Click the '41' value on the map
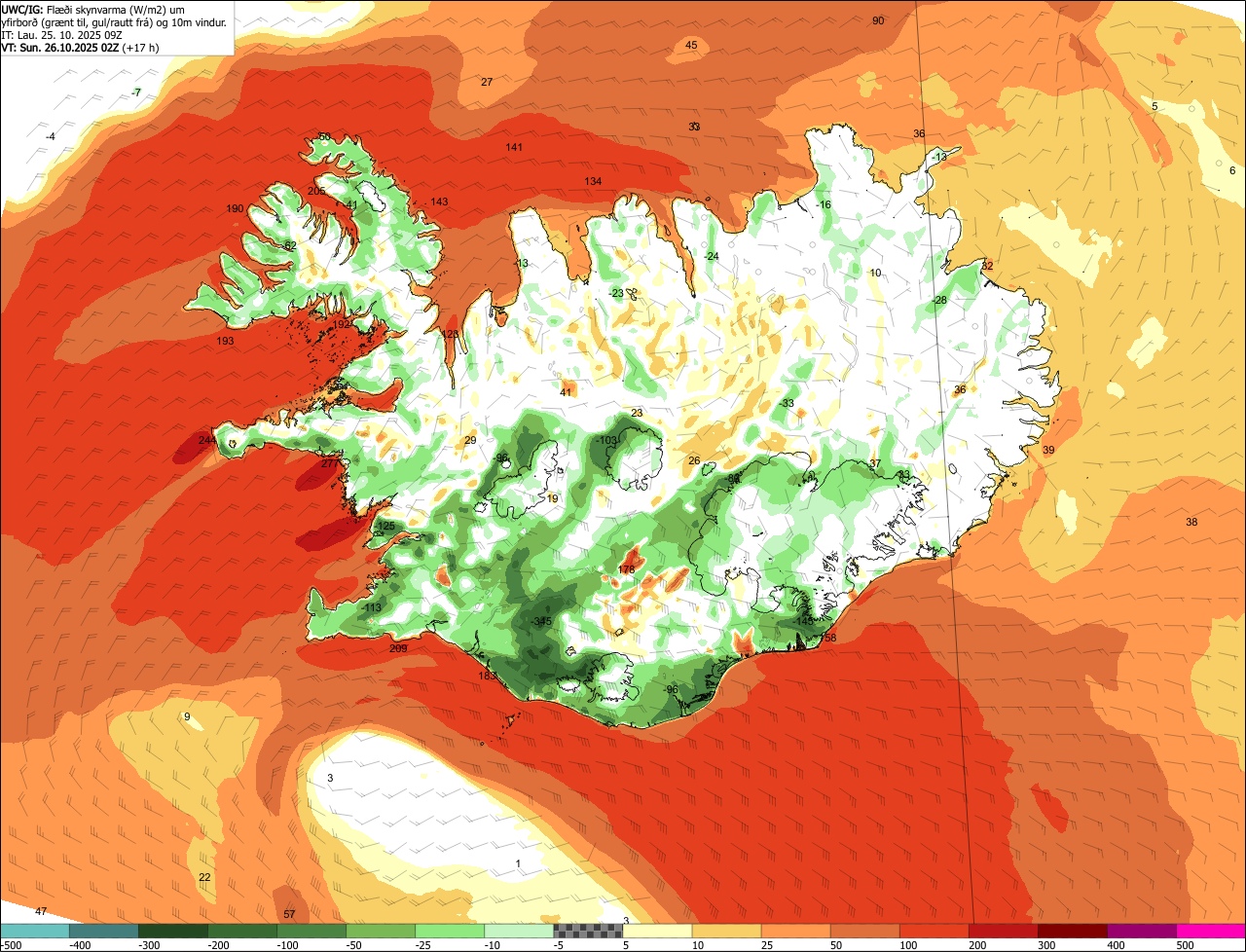This screenshot has width=1246, height=952. [566, 392]
